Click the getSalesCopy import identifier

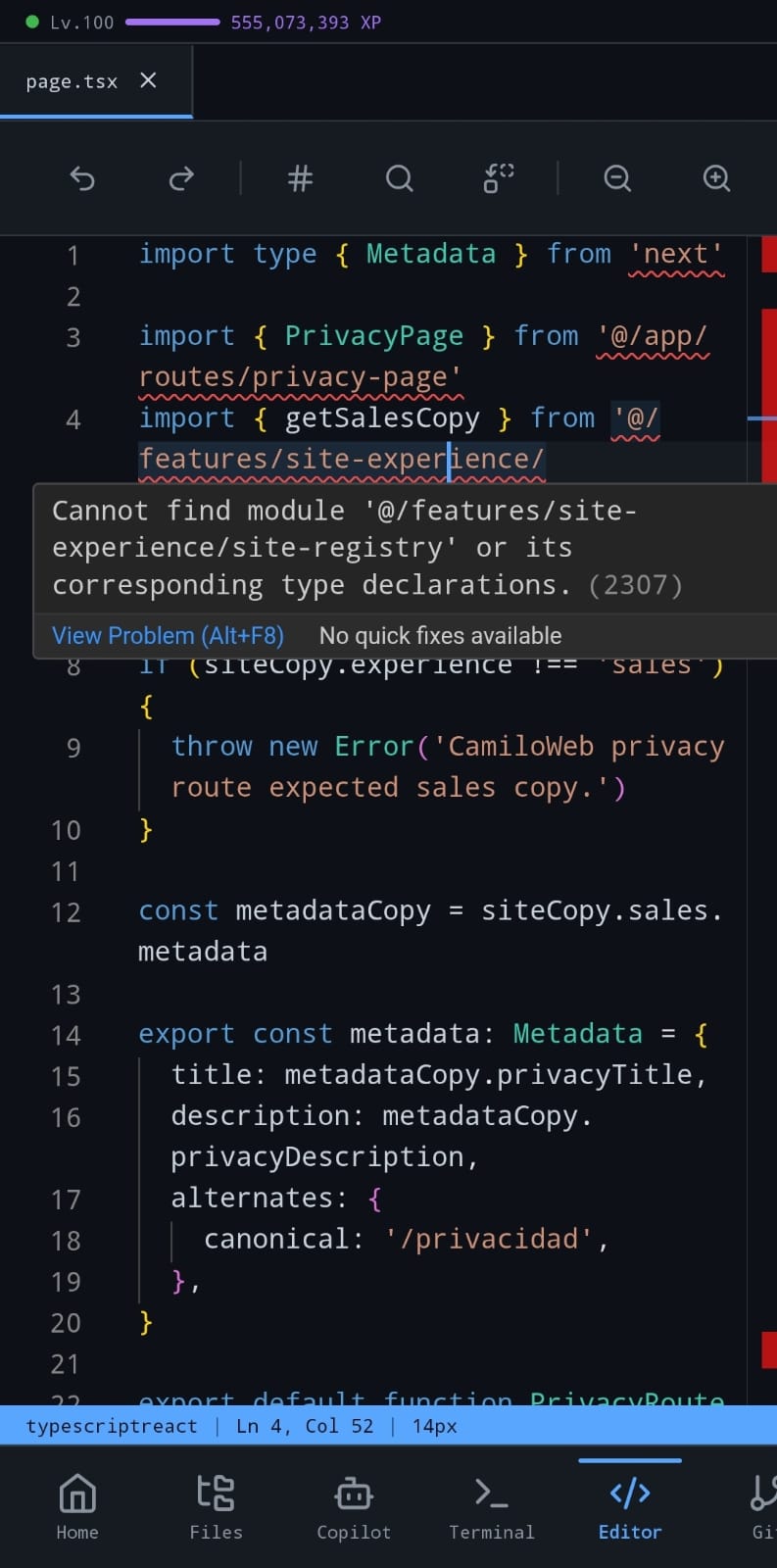pyautogui.click(x=382, y=418)
